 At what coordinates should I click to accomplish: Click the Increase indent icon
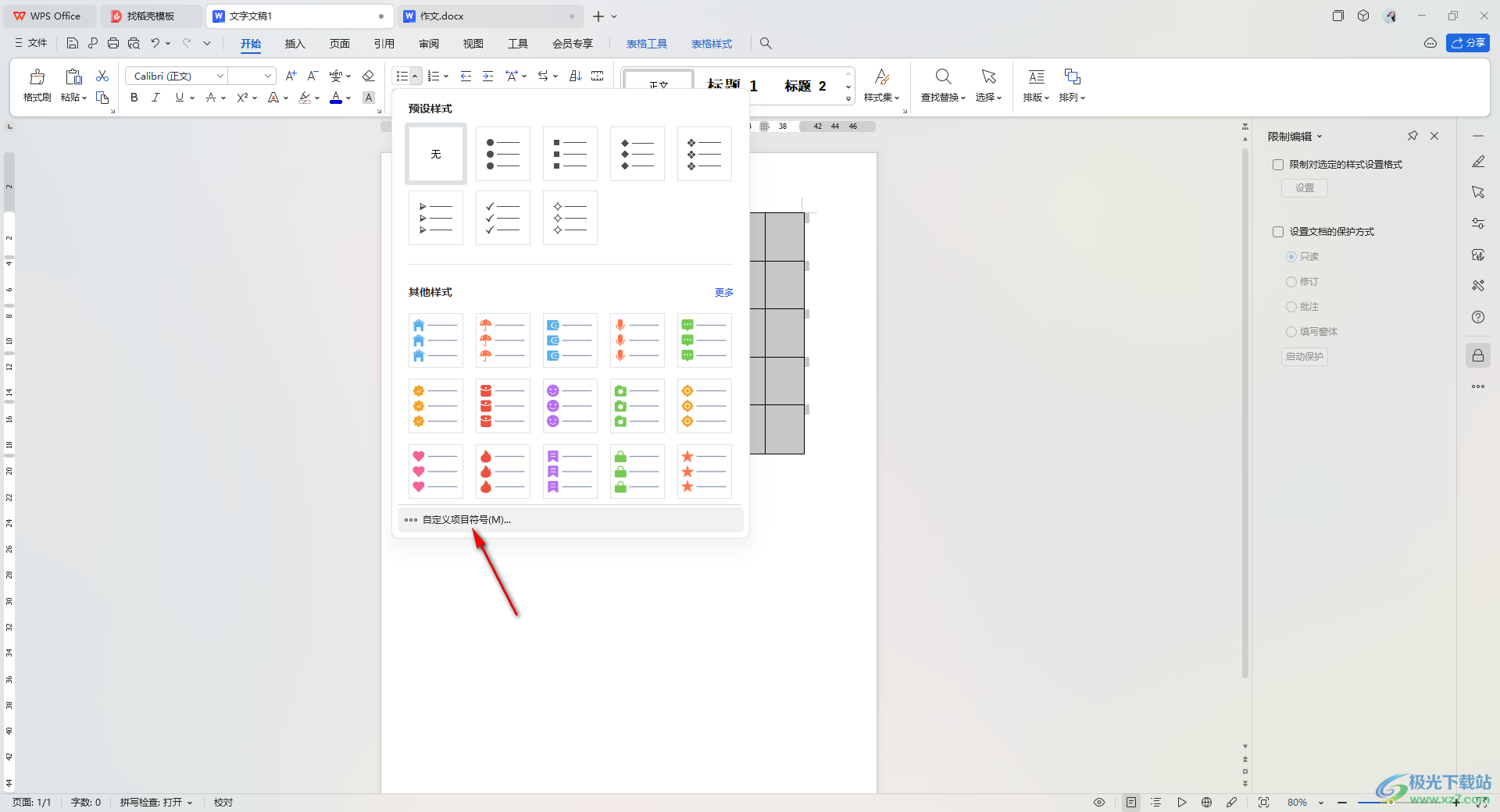click(x=487, y=76)
